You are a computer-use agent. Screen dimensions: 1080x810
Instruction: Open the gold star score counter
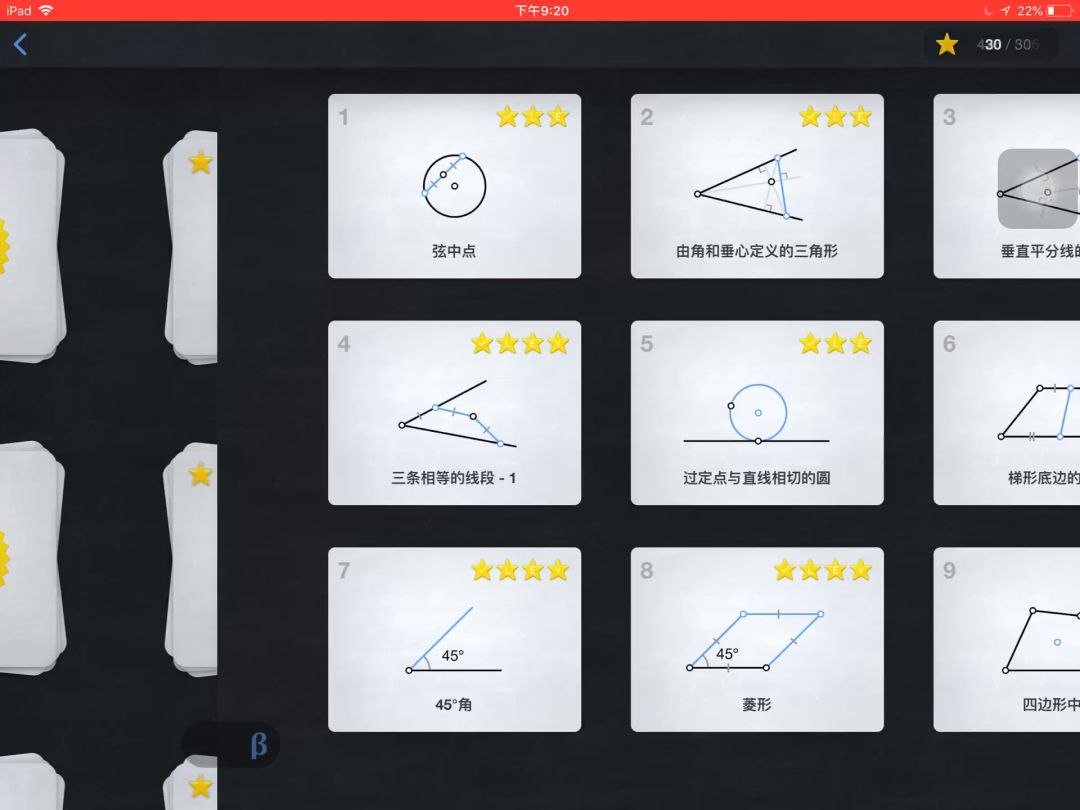990,45
